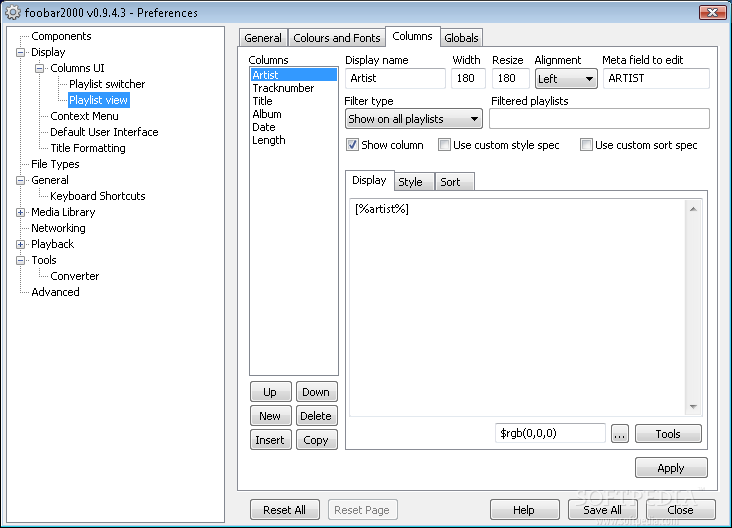The image size is (732, 528).
Task: Expand the Playback tree node
Action: 21,244
